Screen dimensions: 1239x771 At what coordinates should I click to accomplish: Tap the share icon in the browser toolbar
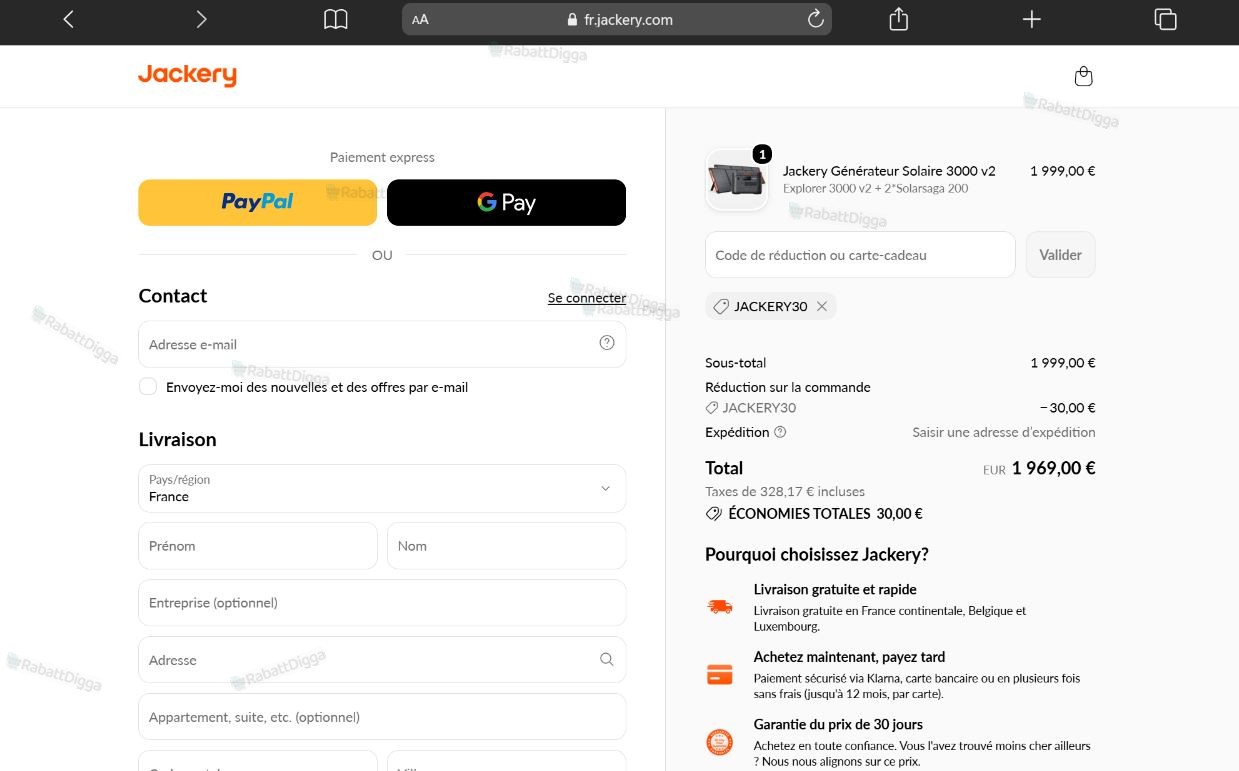[899, 19]
